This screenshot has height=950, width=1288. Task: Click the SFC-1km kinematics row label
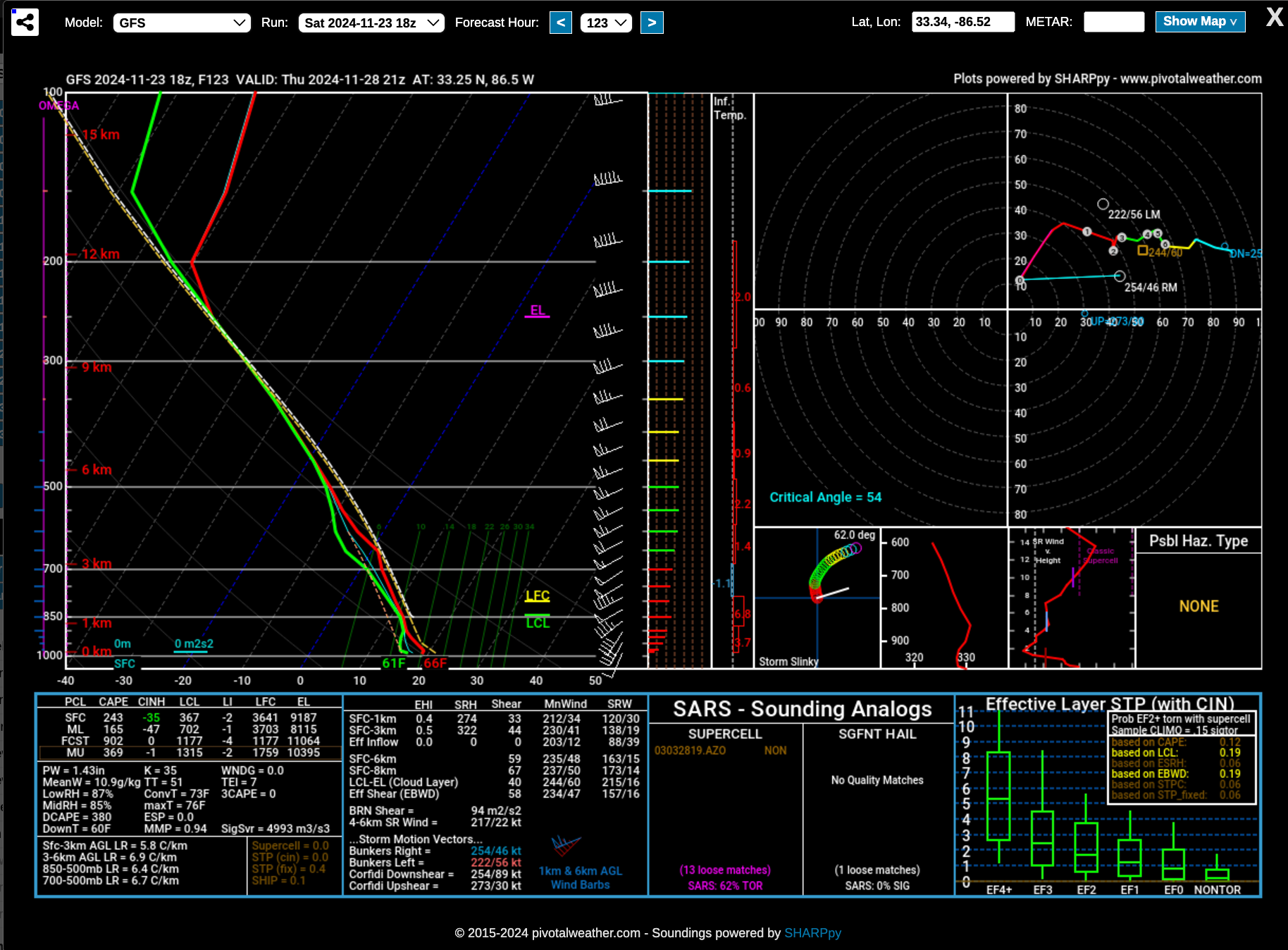(x=373, y=719)
